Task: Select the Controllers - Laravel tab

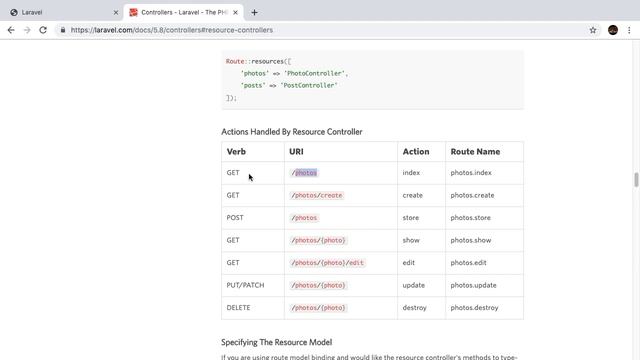Action: click(x=184, y=13)
